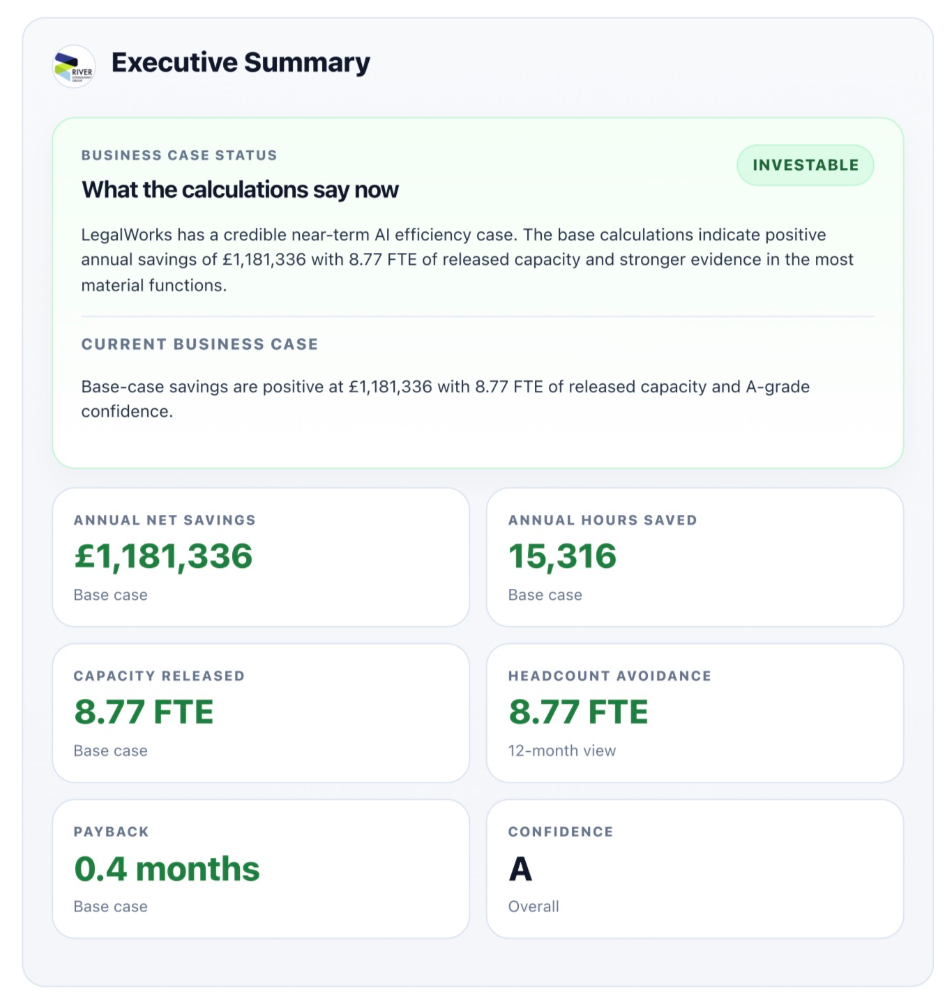Click the Business Case Status label
This screenshot has width=950, height=1004.
pyautogui.click(x=179, y=155)
